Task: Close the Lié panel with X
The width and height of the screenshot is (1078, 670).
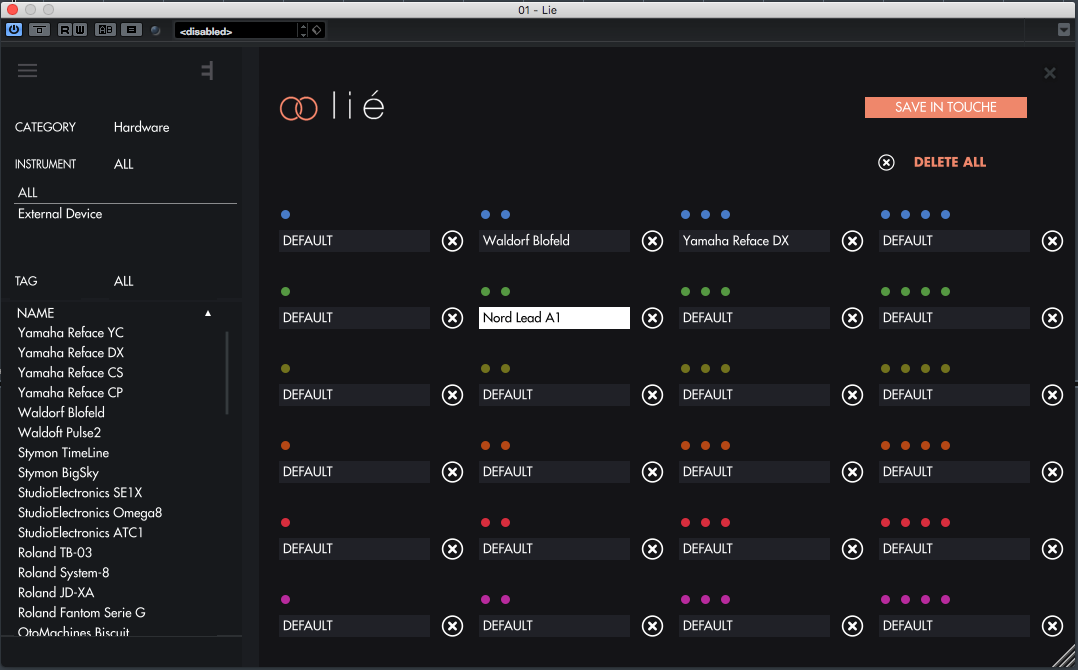Action: [x=1050, y=73]
